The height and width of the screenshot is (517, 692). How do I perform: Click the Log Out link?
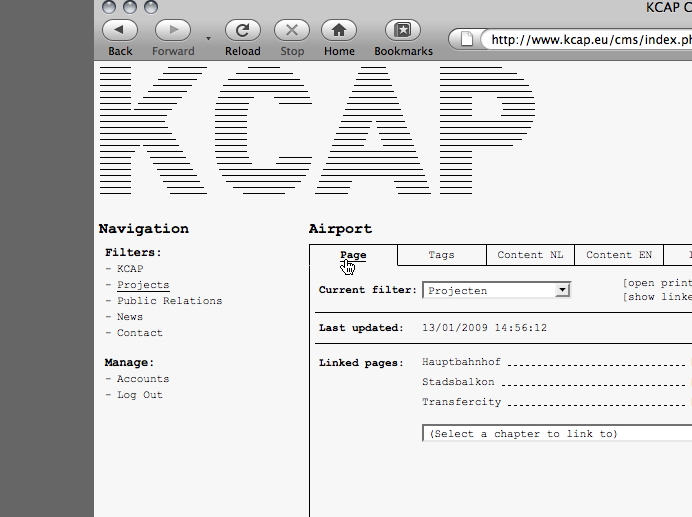point(139,395)
